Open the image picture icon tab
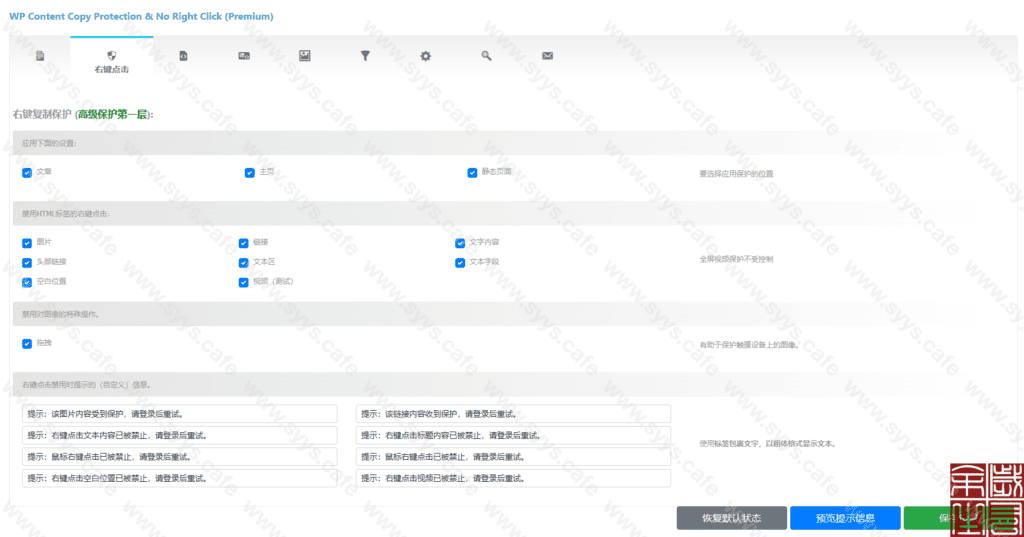 point(304,57)
